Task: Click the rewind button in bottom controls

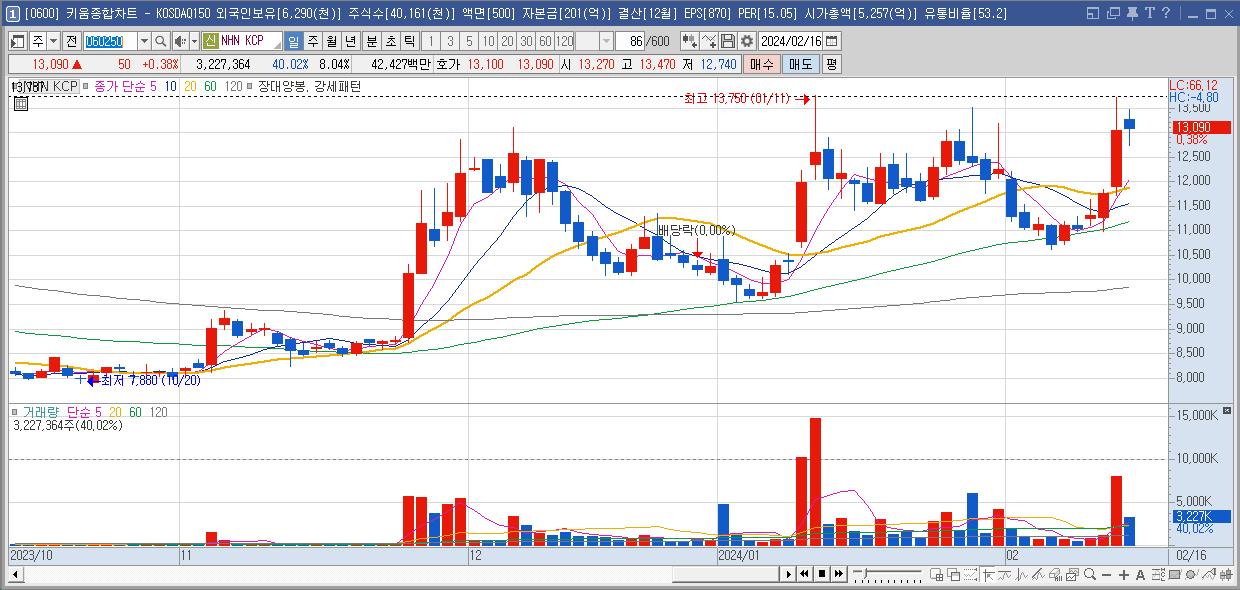Action: point(804,574)
